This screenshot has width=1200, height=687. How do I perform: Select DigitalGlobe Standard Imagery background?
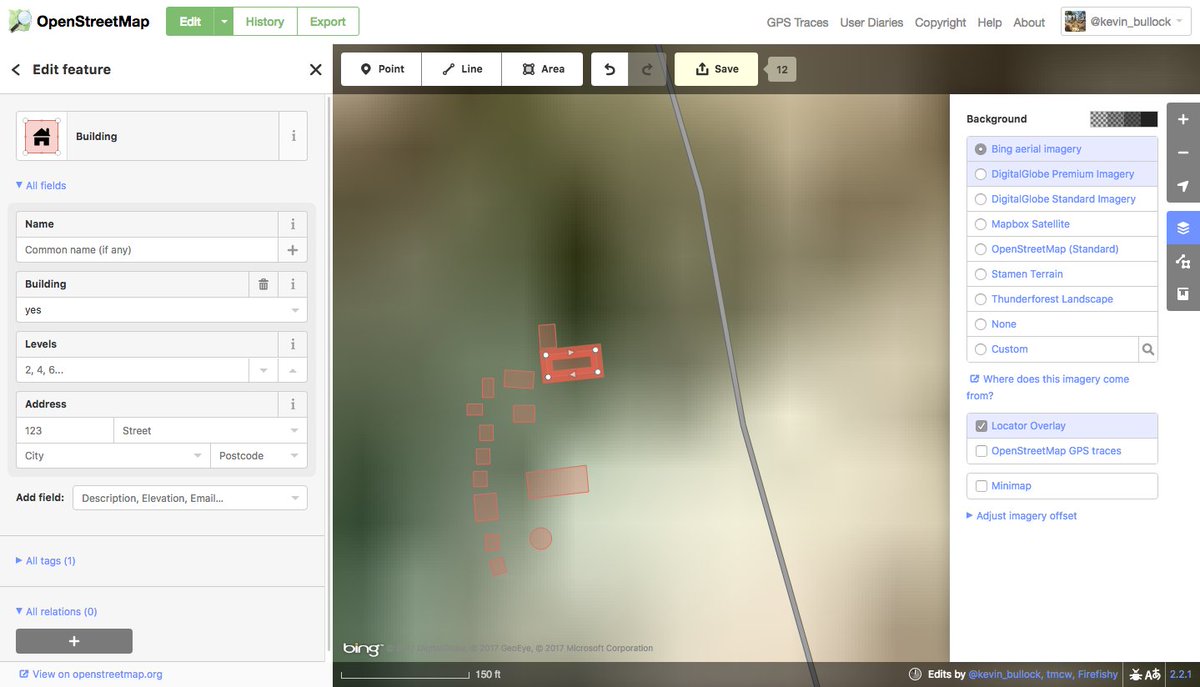[1062, 199]
